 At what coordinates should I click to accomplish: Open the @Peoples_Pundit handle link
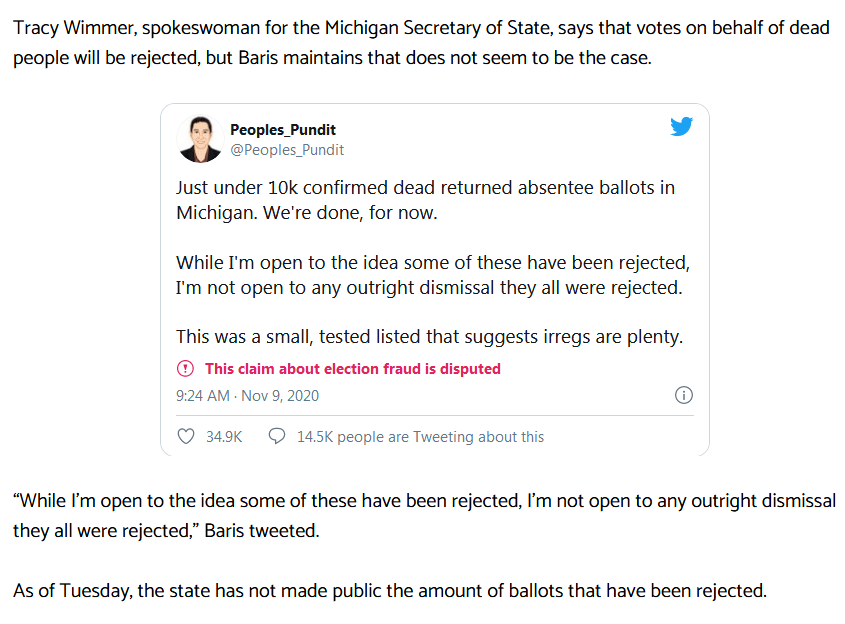pyautogui.click(x=287, y=150)
